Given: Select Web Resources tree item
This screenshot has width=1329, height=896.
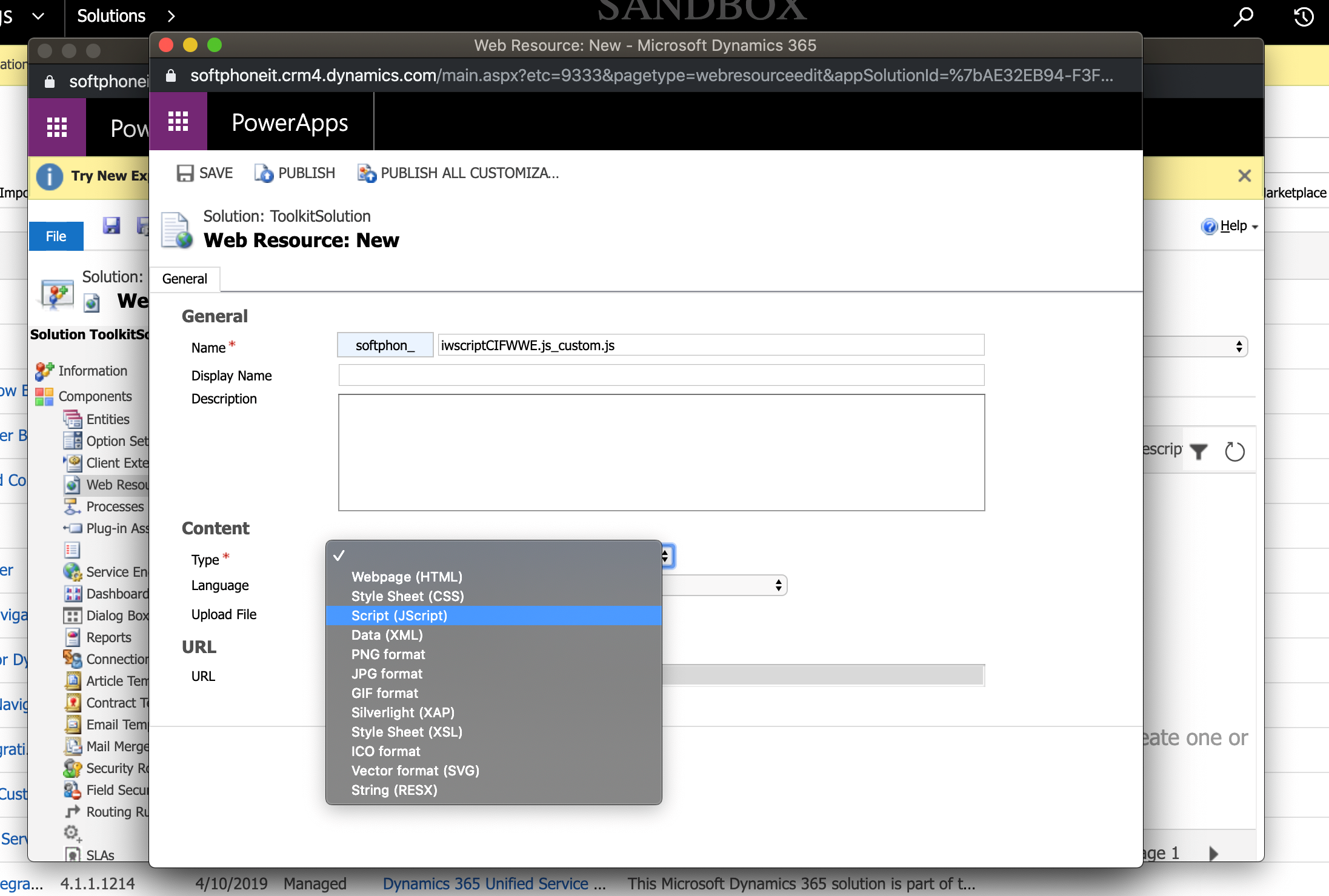Looking at the screenshot, I should (106, 485).
